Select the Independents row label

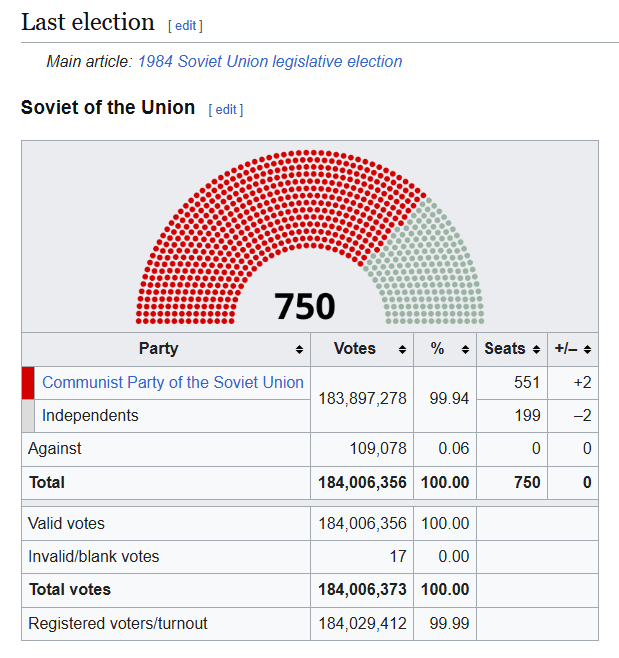pos(90,415)
